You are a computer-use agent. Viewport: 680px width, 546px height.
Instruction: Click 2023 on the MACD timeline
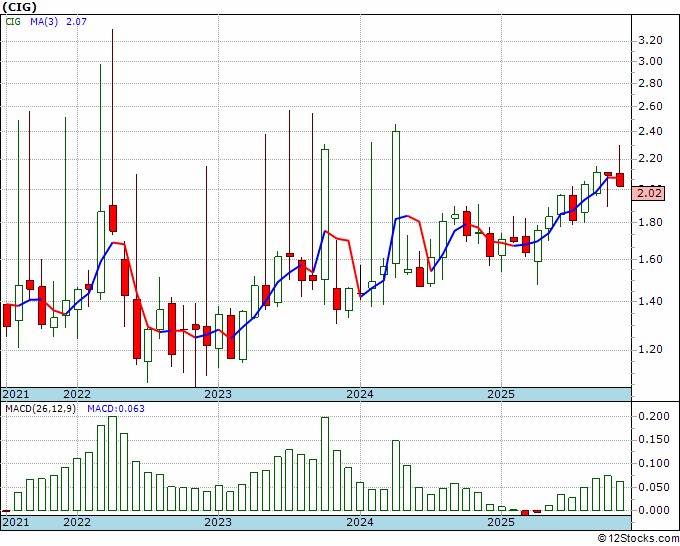(x=218, y=522)
